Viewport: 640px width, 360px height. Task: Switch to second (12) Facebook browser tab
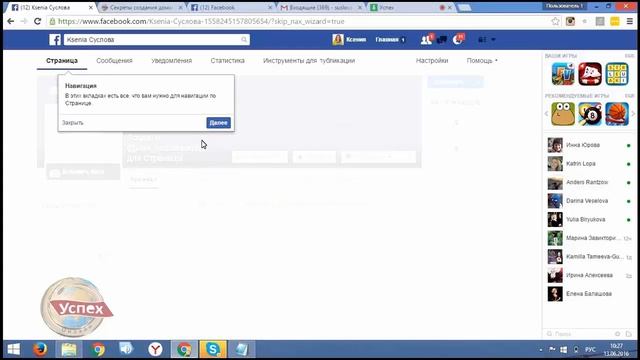pos(231,7)
